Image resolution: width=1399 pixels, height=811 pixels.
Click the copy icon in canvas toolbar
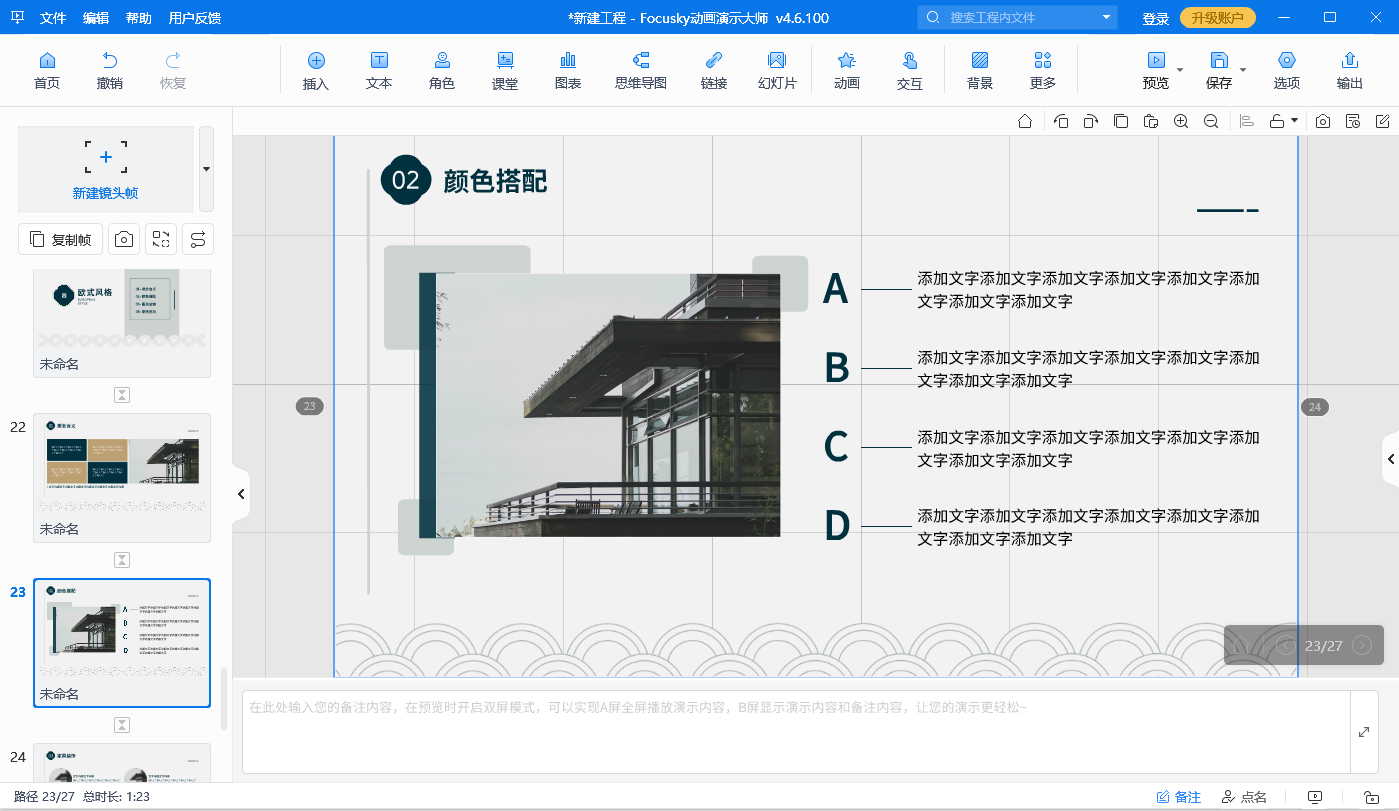1121,121
